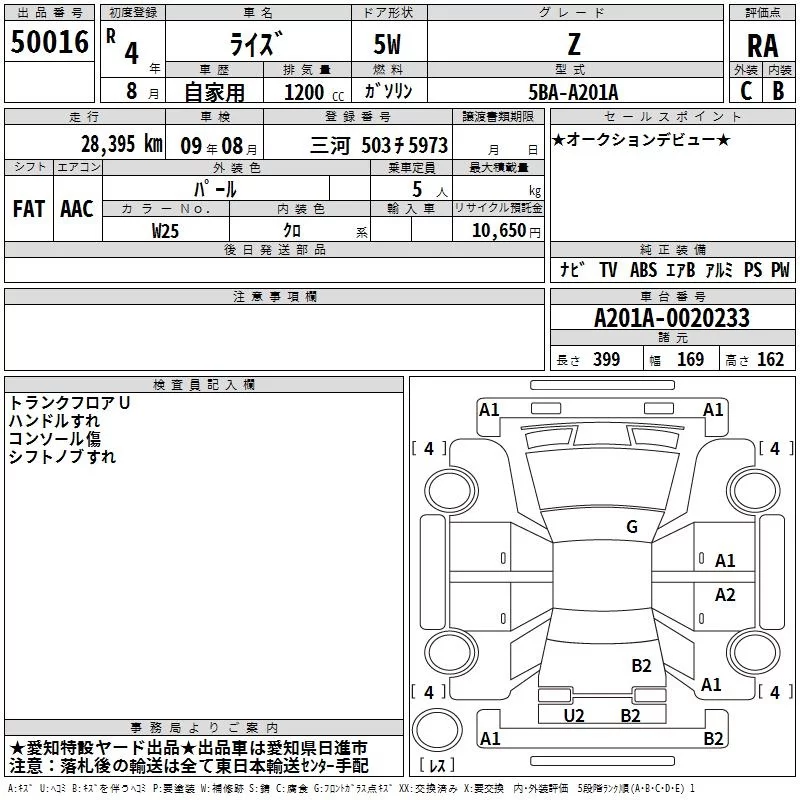Click the オークションデビュー sales point text

641,139
